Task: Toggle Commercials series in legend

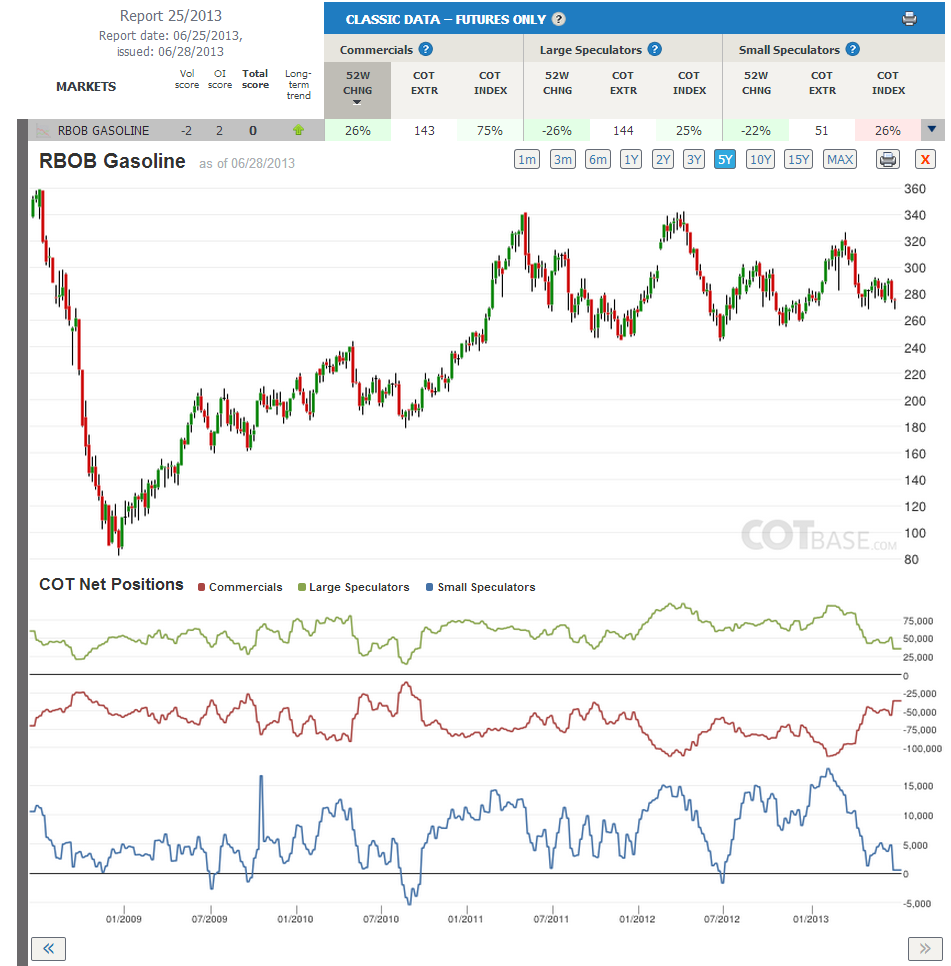Action: pyautogui.click(x=240, y=587)
